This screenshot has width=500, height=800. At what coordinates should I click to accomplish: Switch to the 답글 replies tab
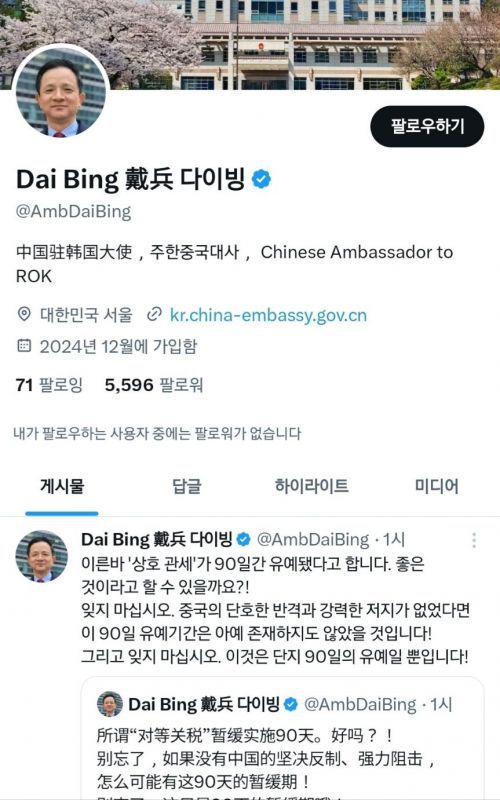(187, 486)
